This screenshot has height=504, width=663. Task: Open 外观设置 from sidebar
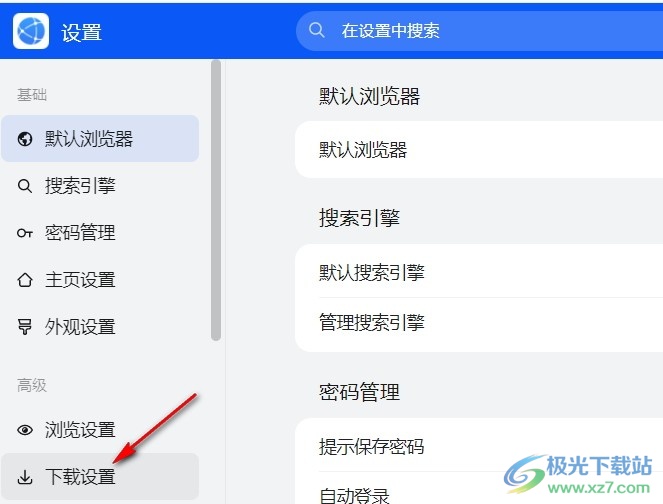pos(100,327)
